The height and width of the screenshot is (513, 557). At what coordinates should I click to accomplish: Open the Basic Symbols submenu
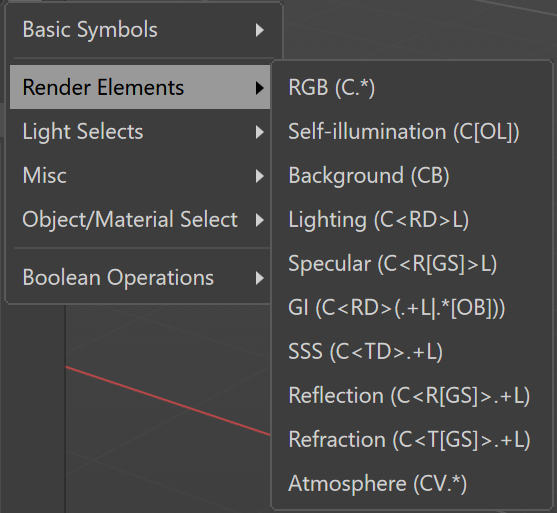tap(140, 29)
